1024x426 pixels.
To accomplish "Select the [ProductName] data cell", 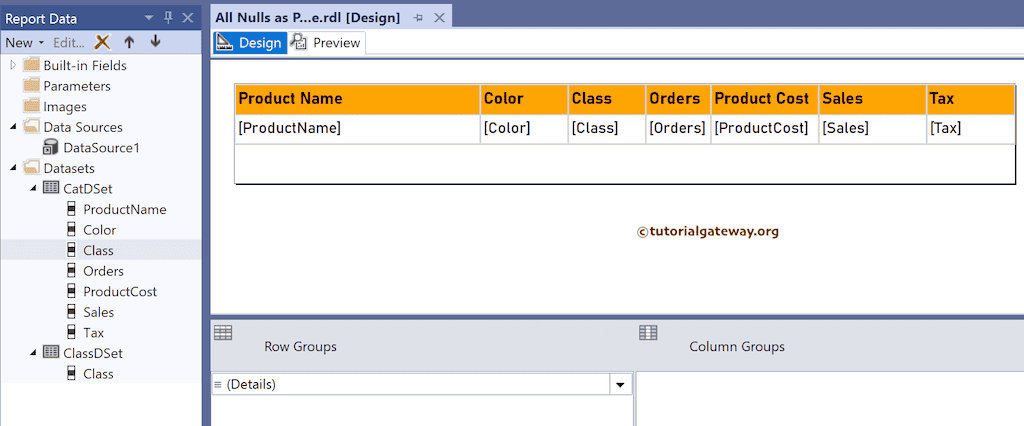I will click(357, 129).
